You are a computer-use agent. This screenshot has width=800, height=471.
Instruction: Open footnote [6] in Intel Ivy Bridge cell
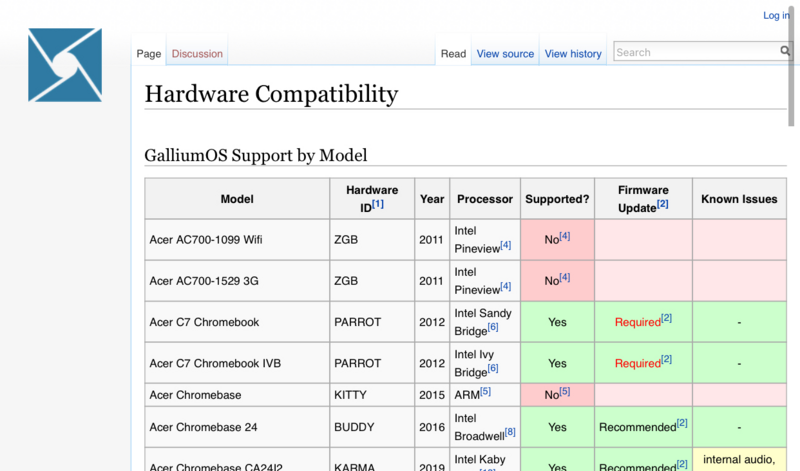493,369
